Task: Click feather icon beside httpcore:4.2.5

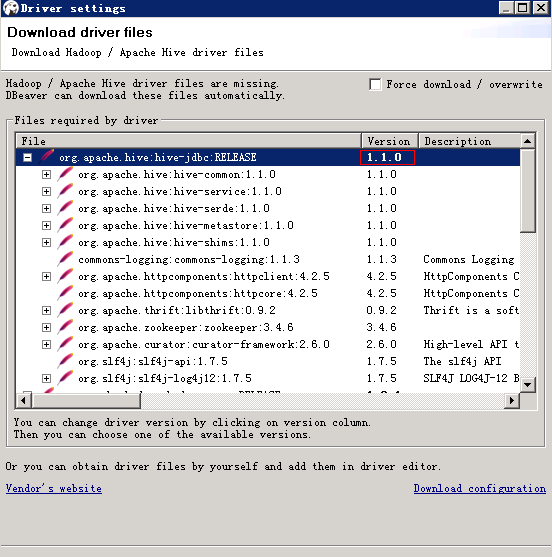Action: (65, 293)
